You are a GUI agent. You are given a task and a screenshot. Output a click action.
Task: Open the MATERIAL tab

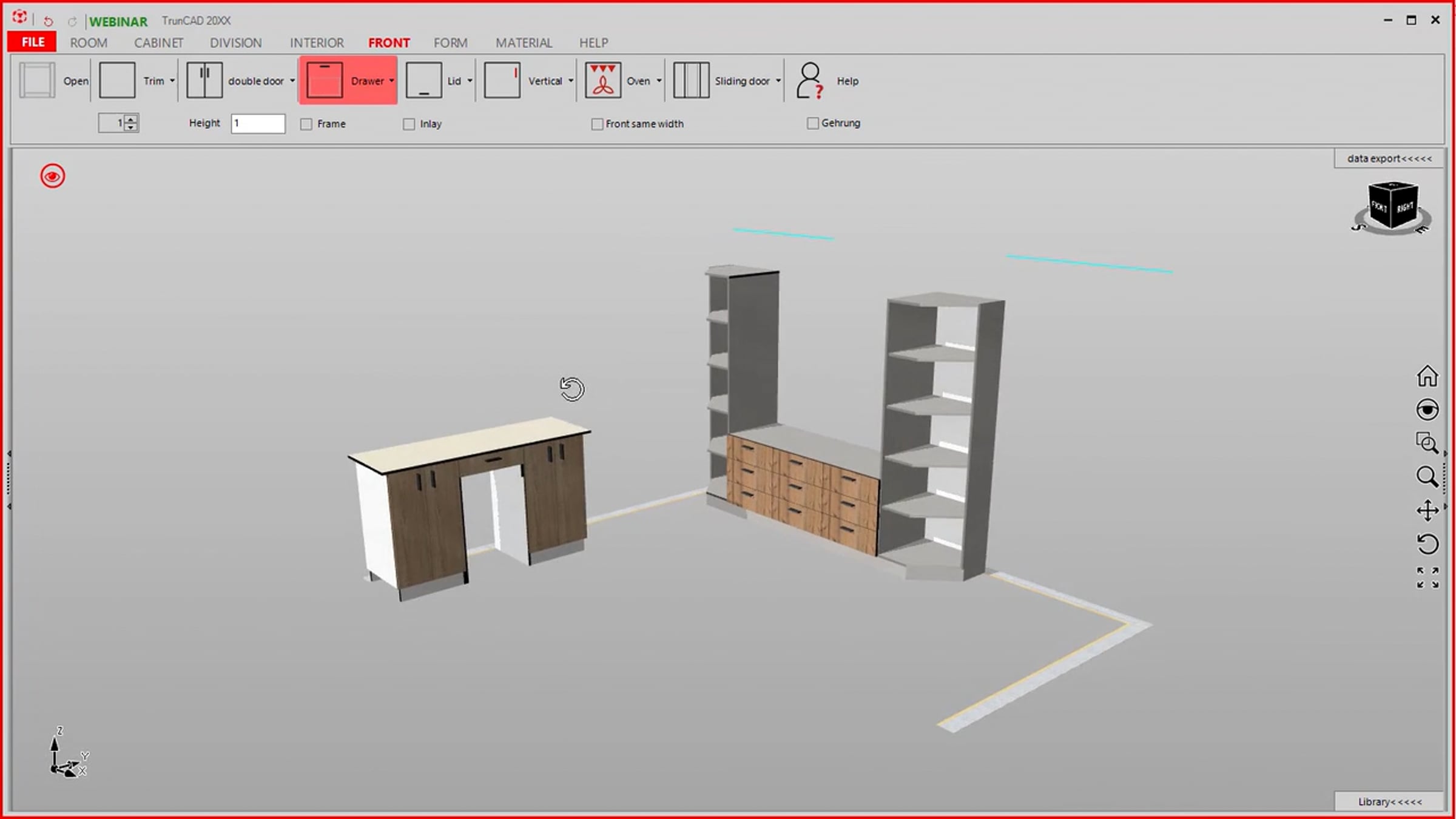(x=524, y=42)
